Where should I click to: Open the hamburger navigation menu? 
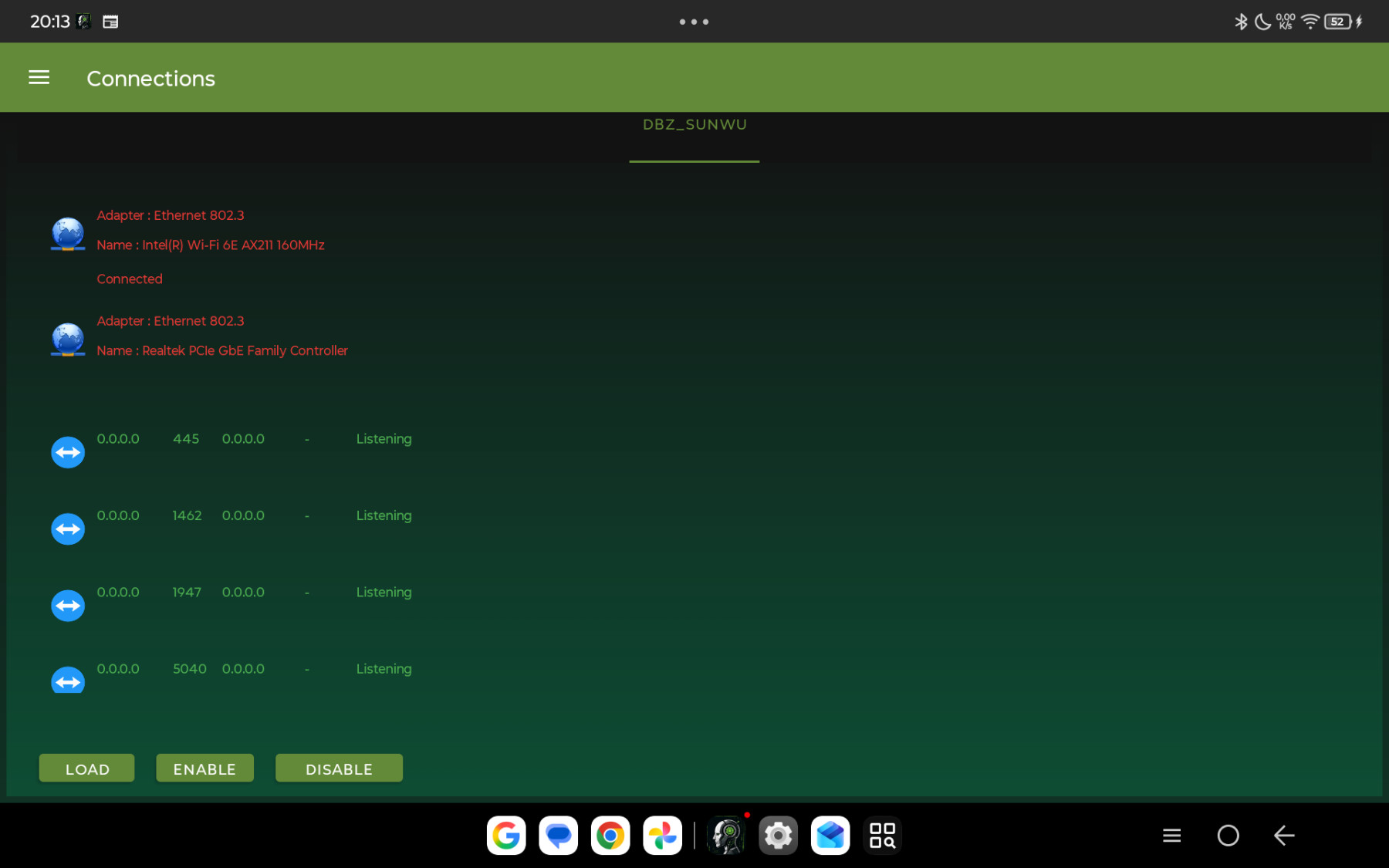pos(39,78)
